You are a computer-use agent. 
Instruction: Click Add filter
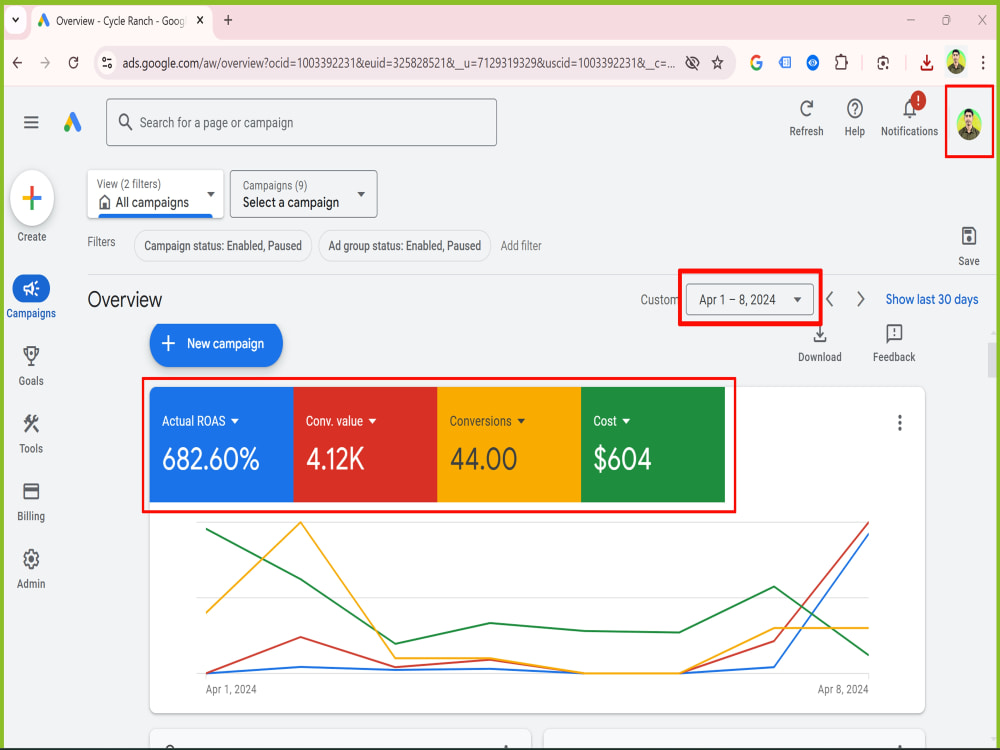click(521, 246)
